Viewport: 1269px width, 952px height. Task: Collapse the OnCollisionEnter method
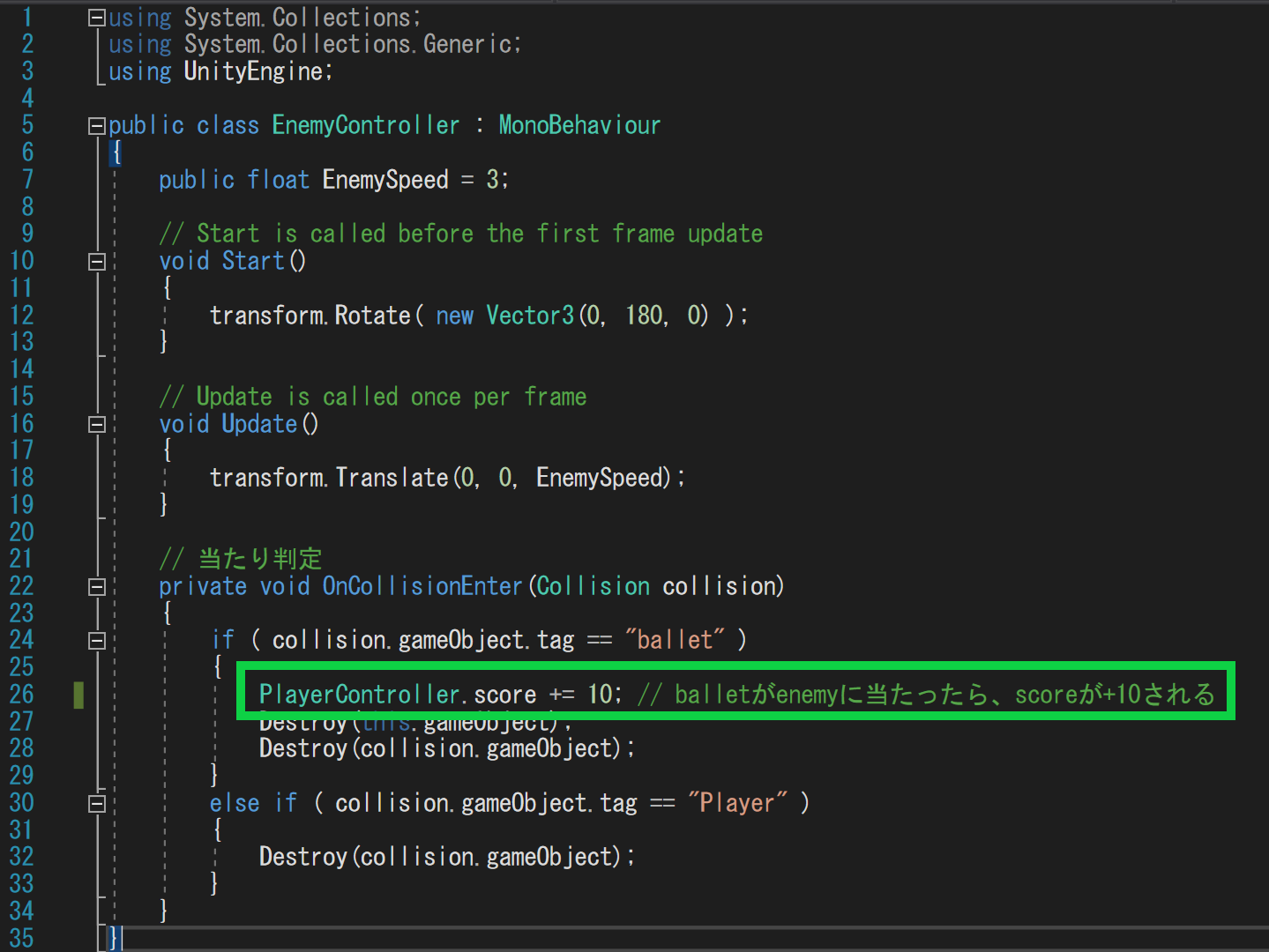pyautogui.click(x=97, y=587)
